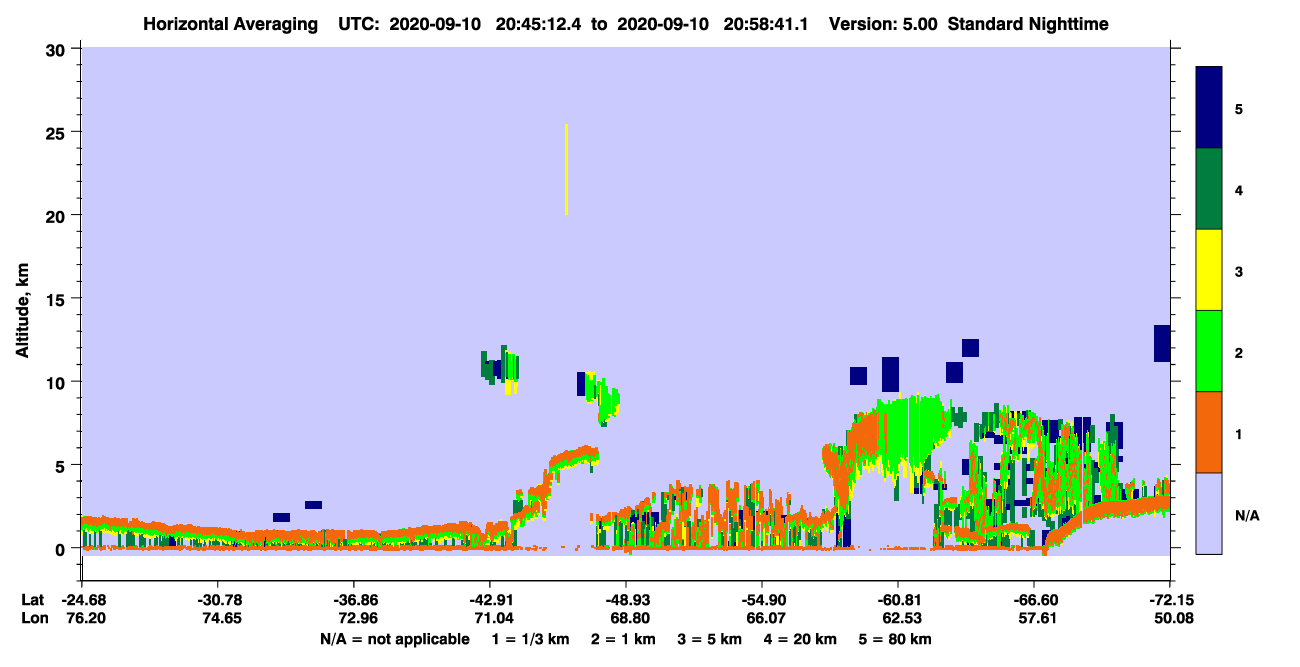Click the latitude value -36.86

(x=354, y=600)
